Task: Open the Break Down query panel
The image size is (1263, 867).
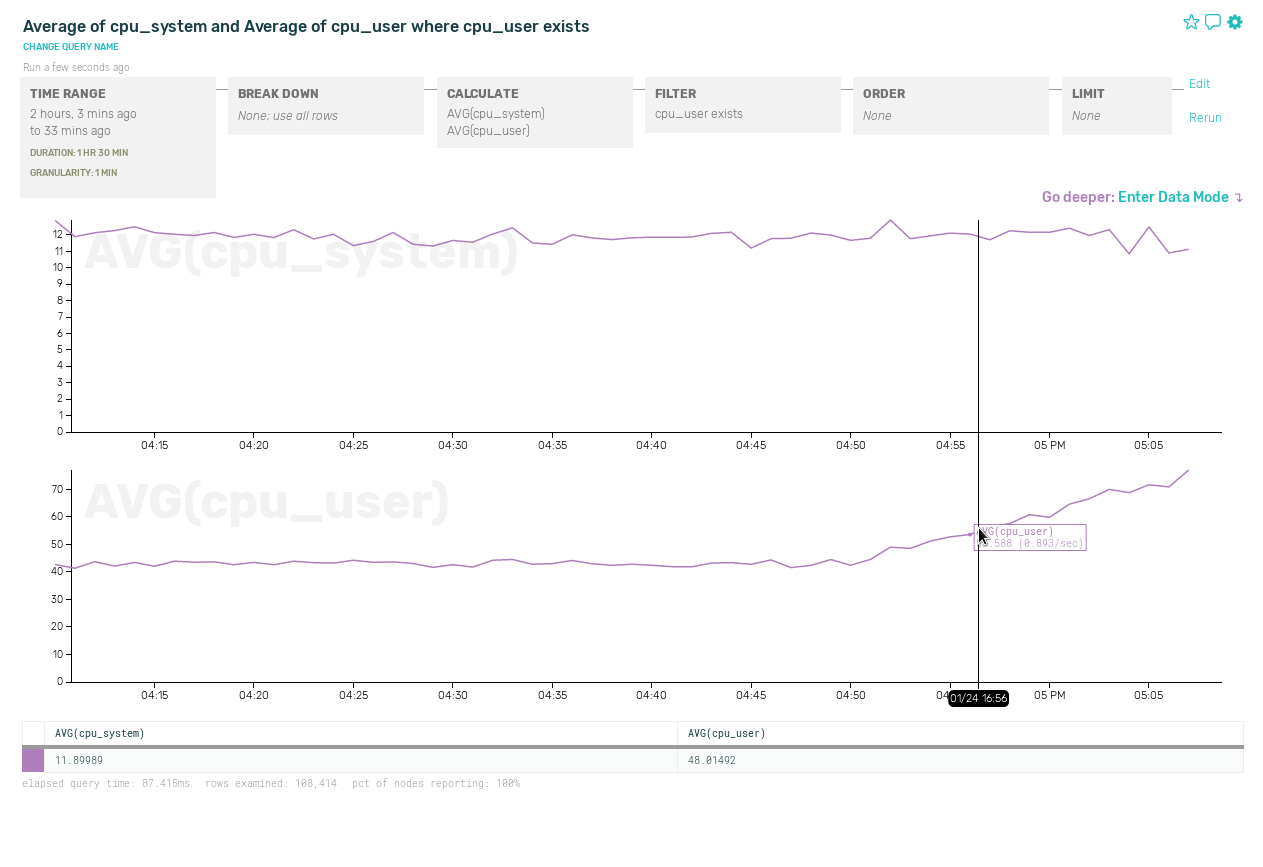Action: (326, 105)
